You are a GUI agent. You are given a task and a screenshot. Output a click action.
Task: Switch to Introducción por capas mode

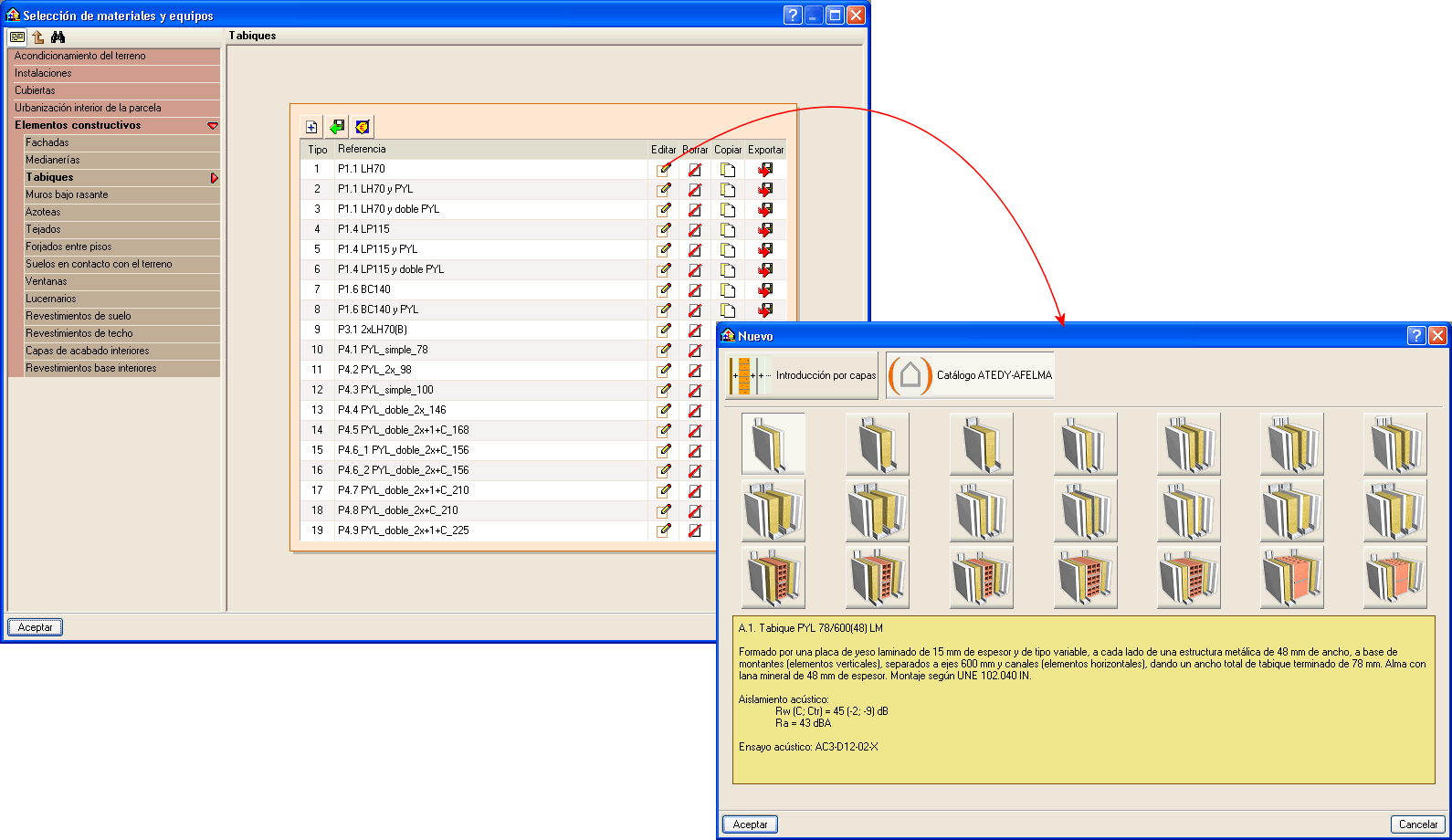tap(803, 375)
